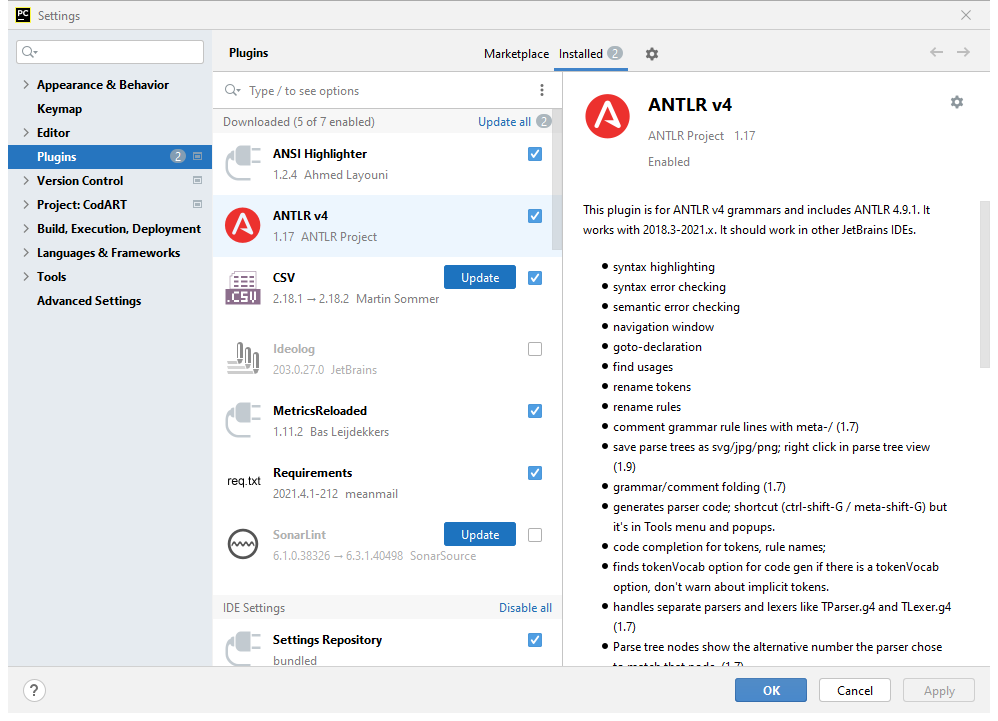The image size is (998, 721).
Task: Click the Update all link
Action: (x=504, y=122)
